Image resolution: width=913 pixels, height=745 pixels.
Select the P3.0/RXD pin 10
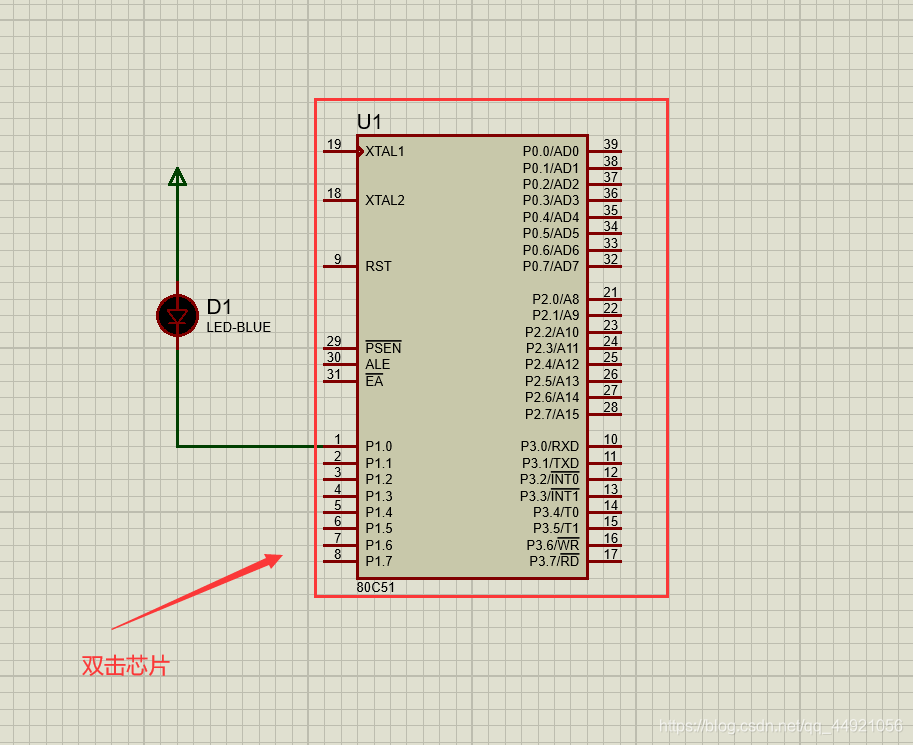click(x=605, y=446)
